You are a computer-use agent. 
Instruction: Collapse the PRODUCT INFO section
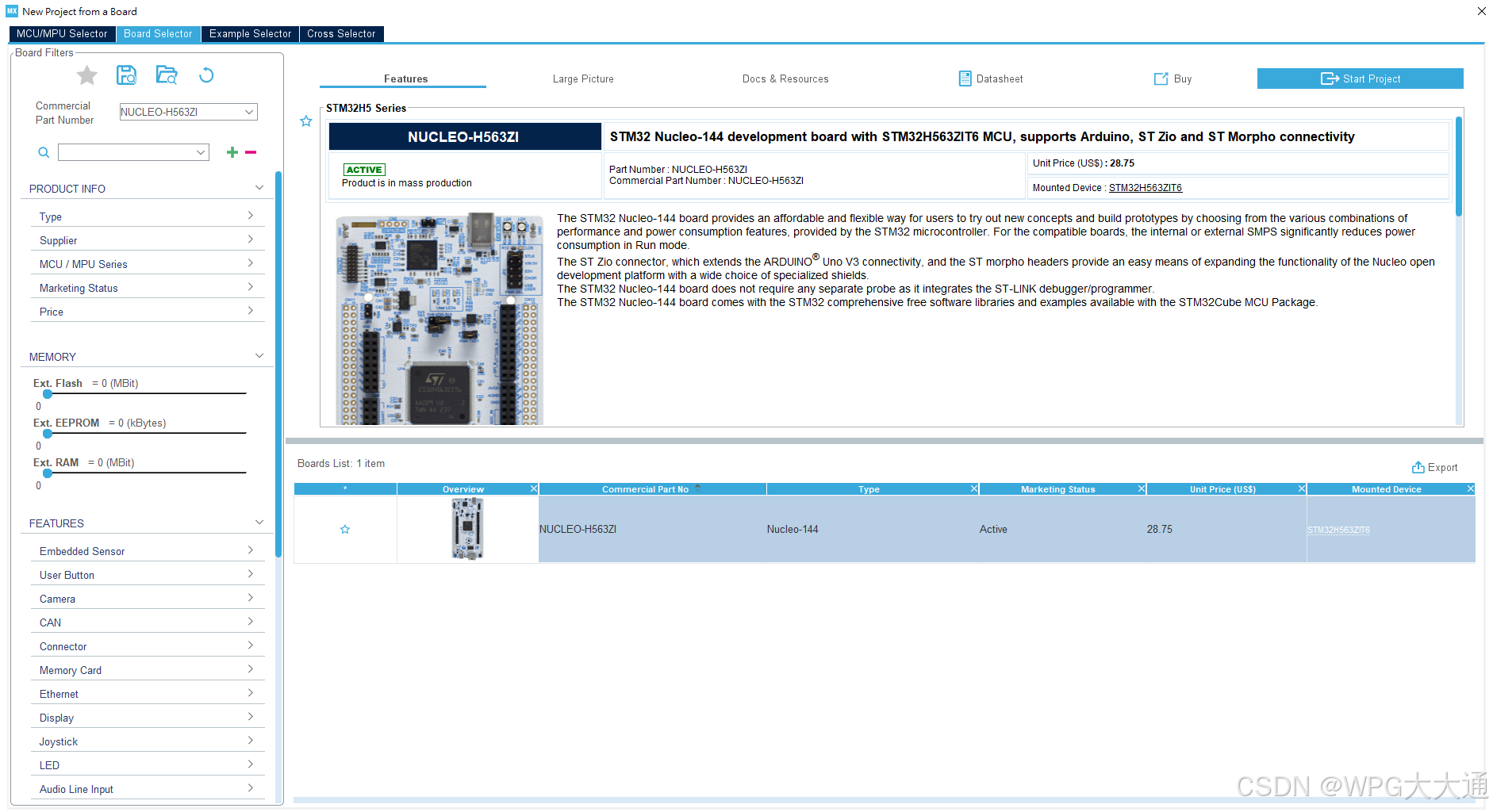[x=259, y=188]
